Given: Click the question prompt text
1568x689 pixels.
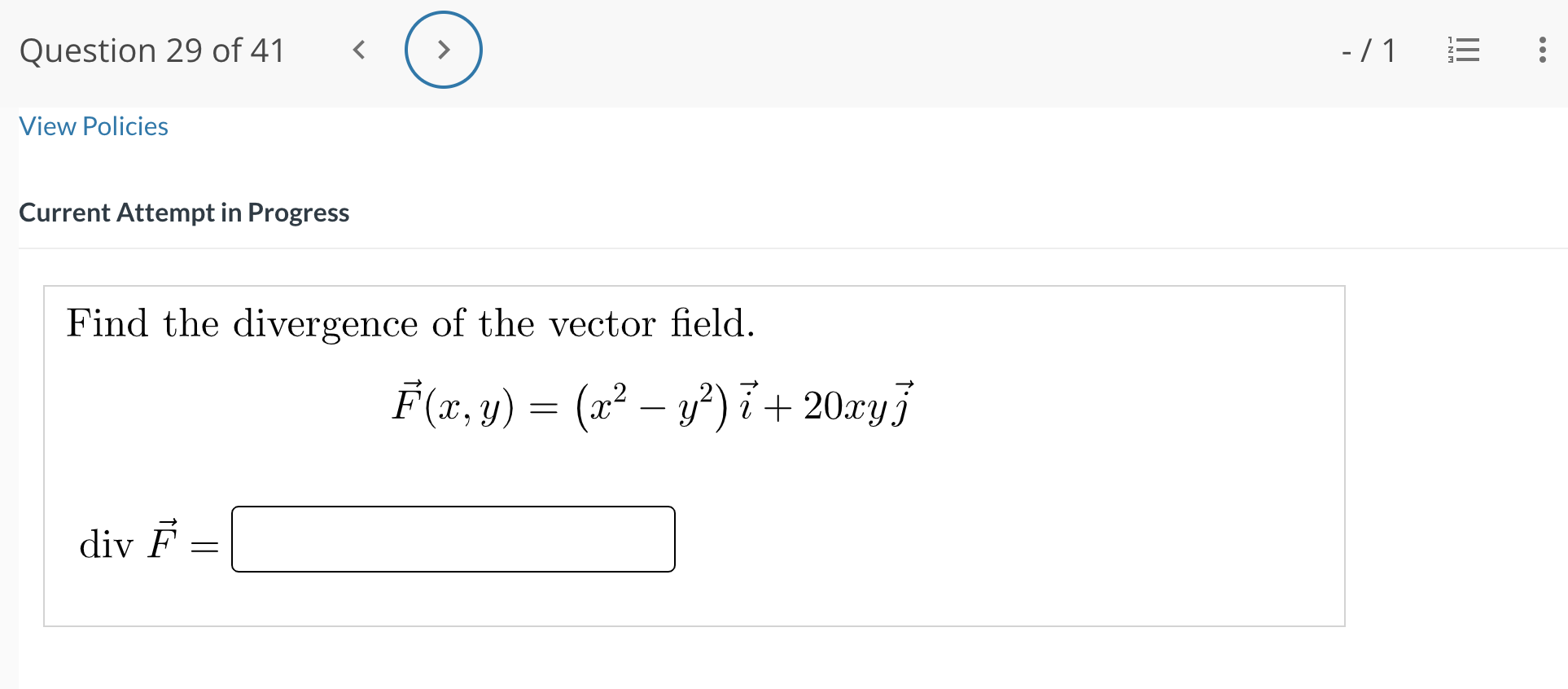Looking at the screenshot, I should [x=410, y=323].
